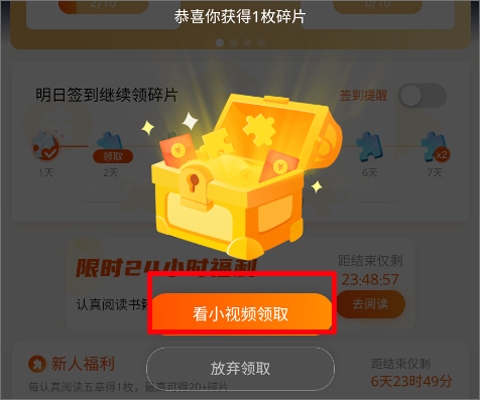Select the first carousel page dot
Screen dimensions: 480x400
[x=220, y=43]
